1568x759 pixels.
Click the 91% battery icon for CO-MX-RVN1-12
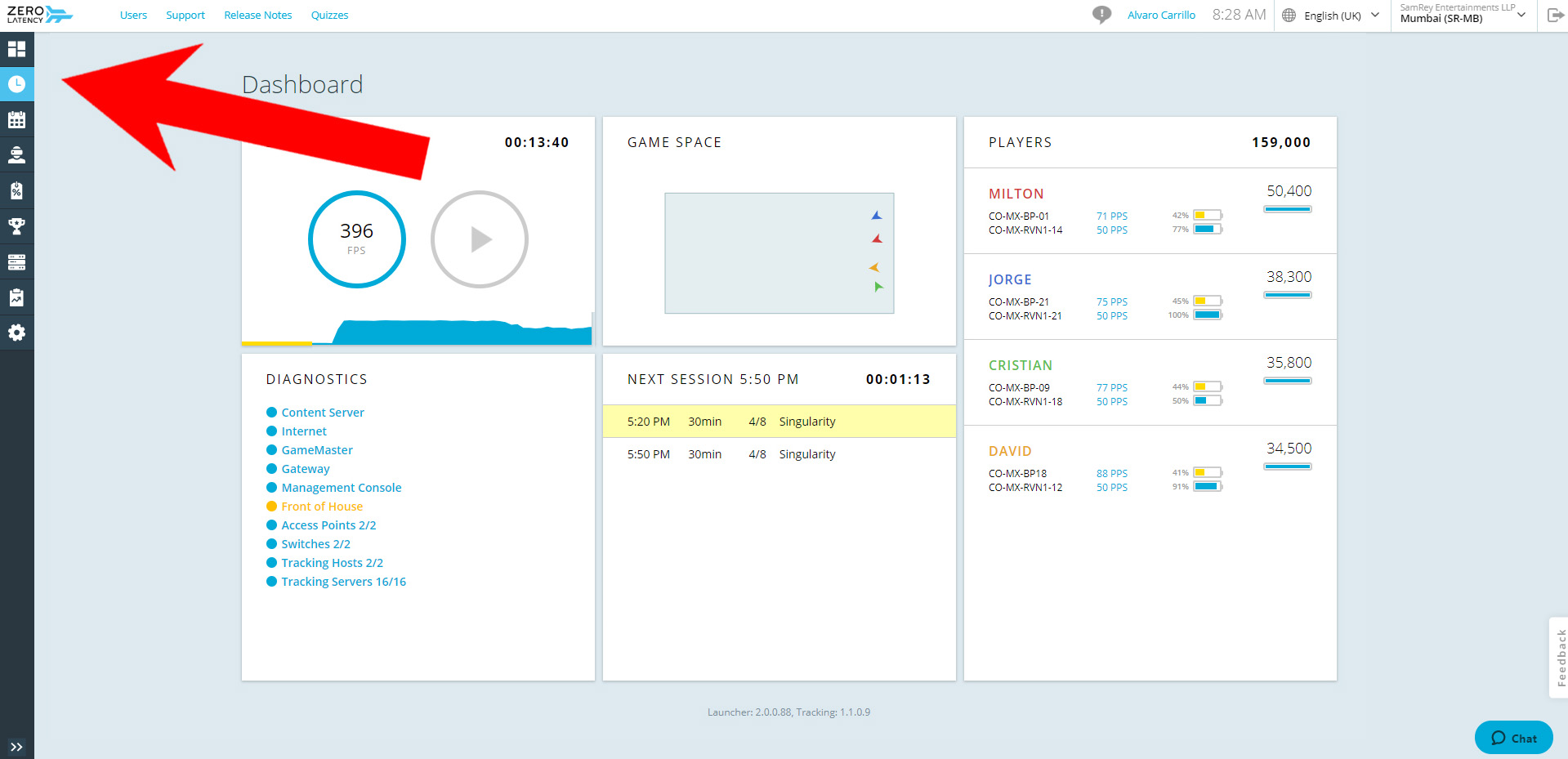click(x=1208, y=487)
